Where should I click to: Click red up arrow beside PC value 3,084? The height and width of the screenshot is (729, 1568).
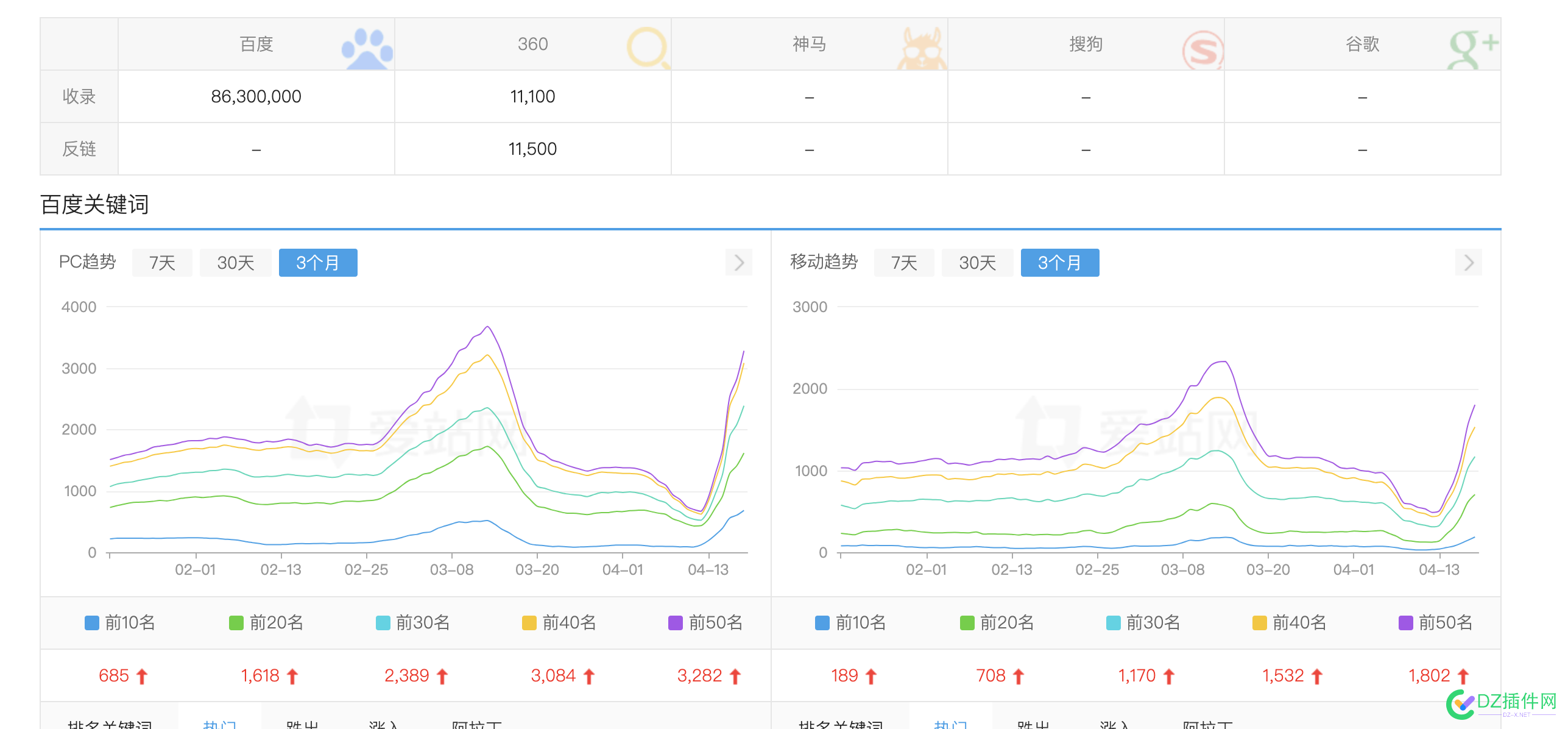click(589, 676)
